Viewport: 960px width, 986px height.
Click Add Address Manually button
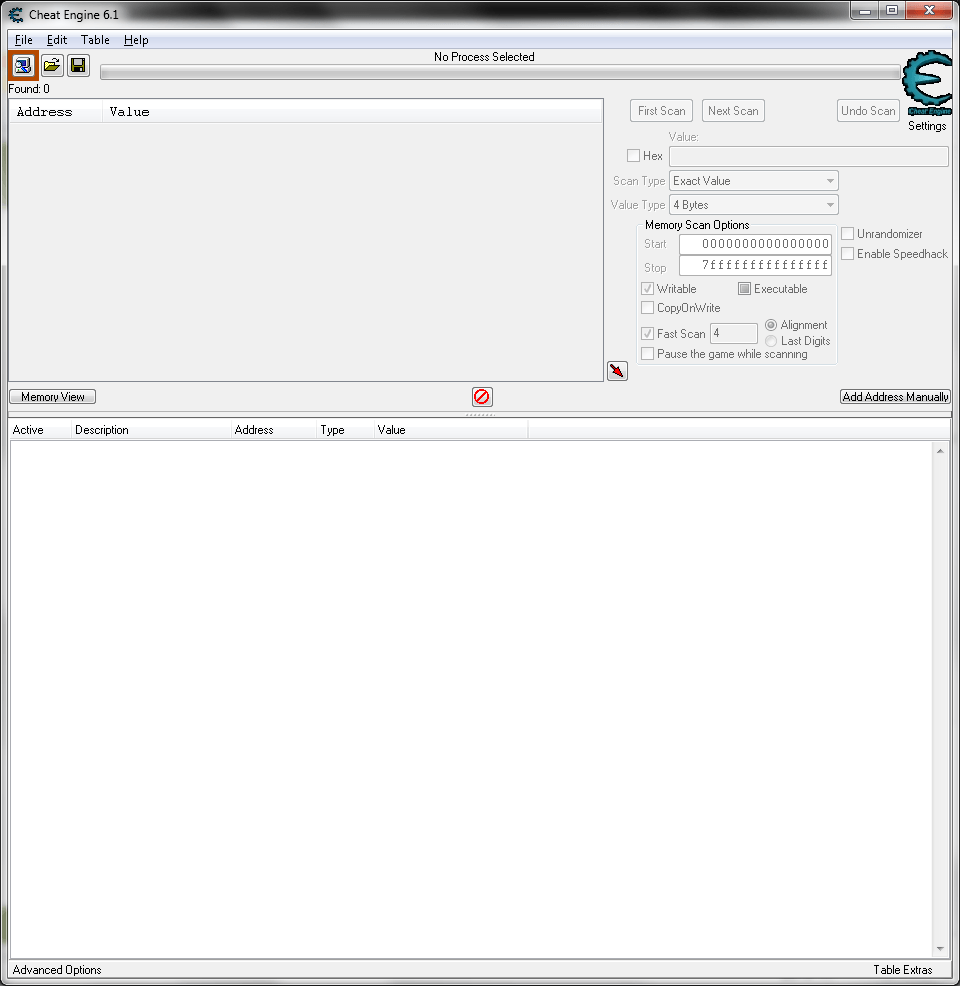(x=895, y=397)
